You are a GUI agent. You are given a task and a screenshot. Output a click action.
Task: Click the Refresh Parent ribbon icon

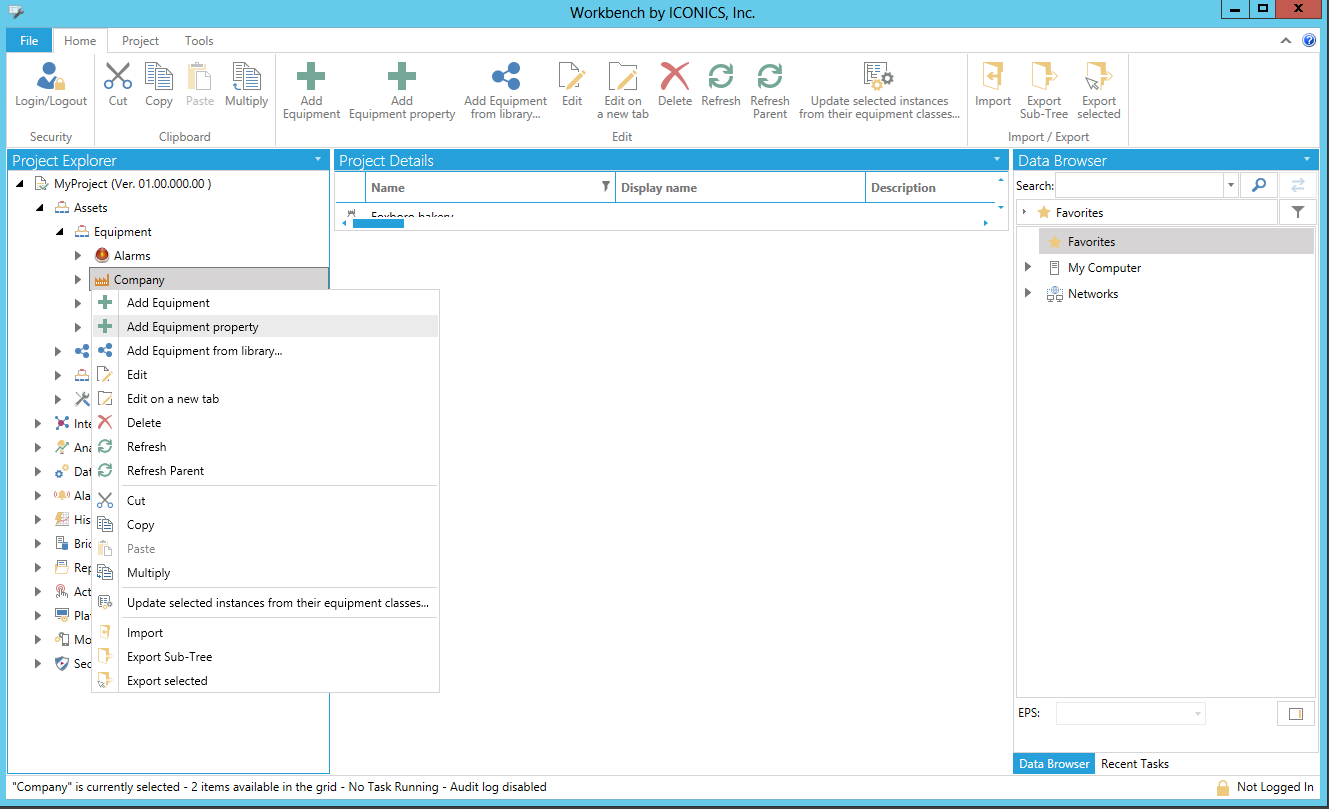point(769,78)
